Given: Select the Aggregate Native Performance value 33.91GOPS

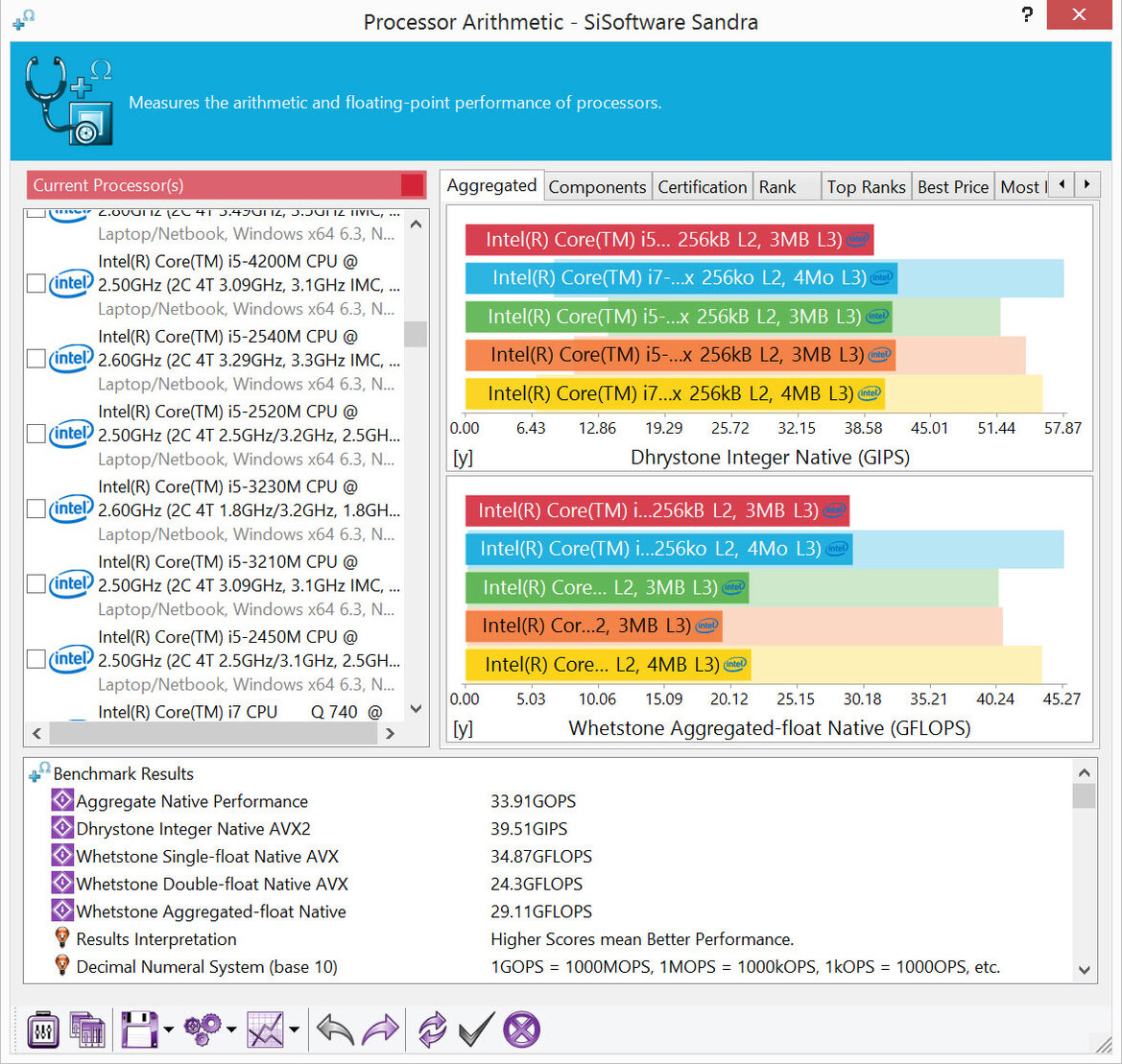Looking at the screenshot, I should tap(533, 801).
